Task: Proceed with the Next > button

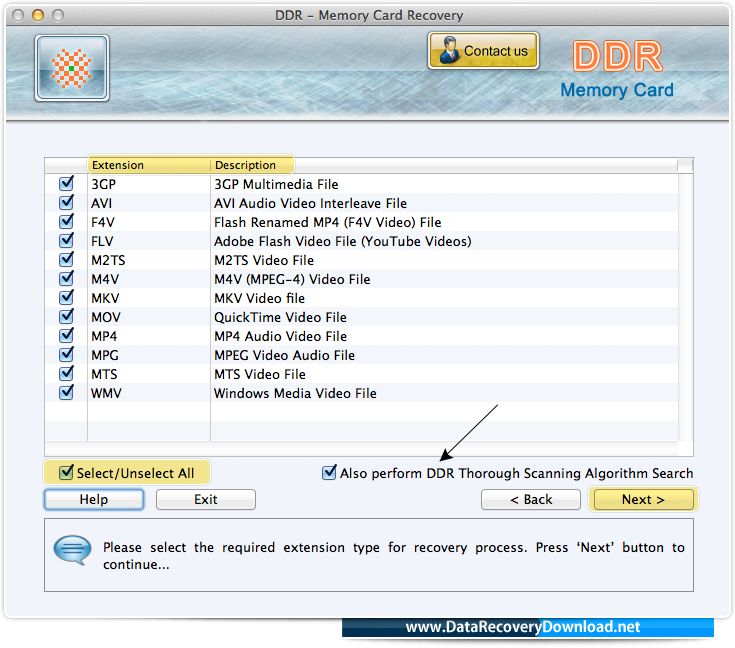Action: 643,499
